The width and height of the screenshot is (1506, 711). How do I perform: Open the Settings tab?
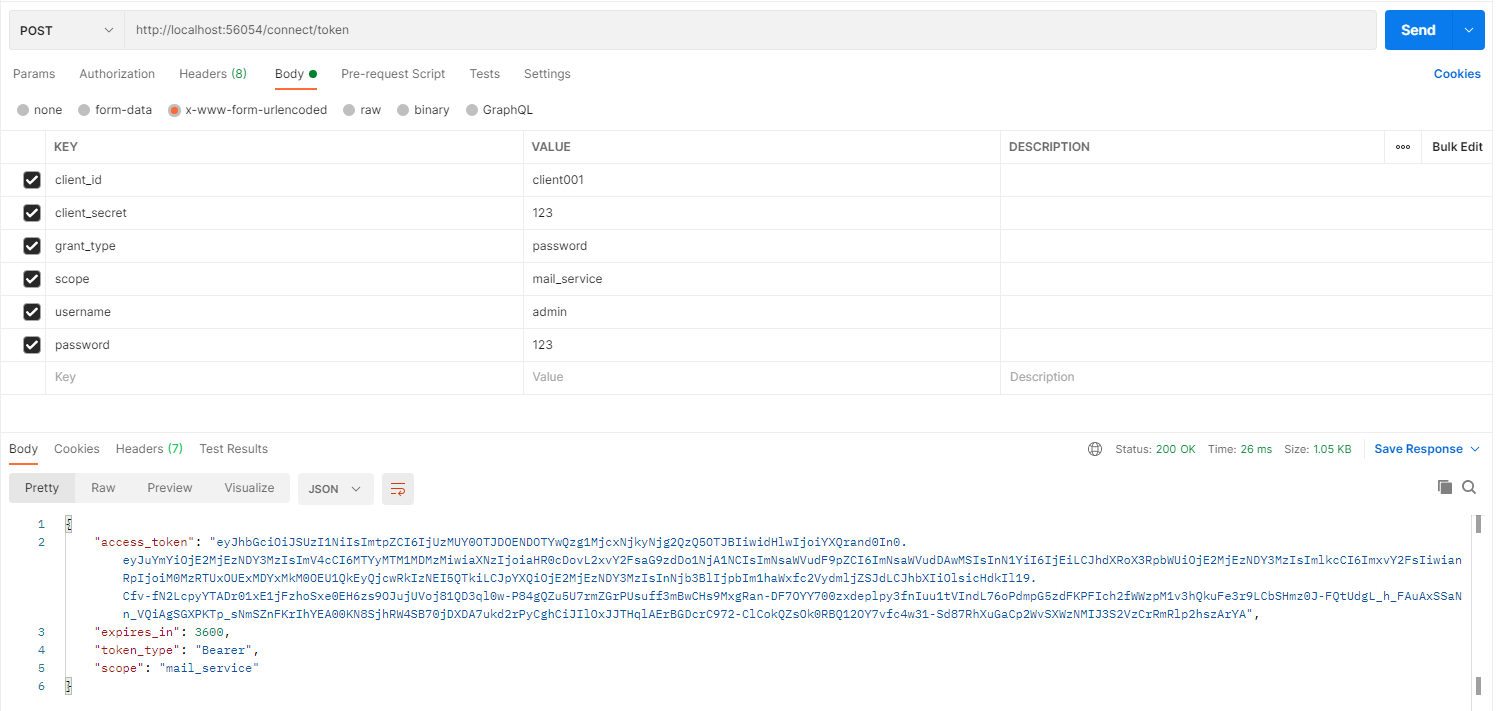(x=547, y=74)
